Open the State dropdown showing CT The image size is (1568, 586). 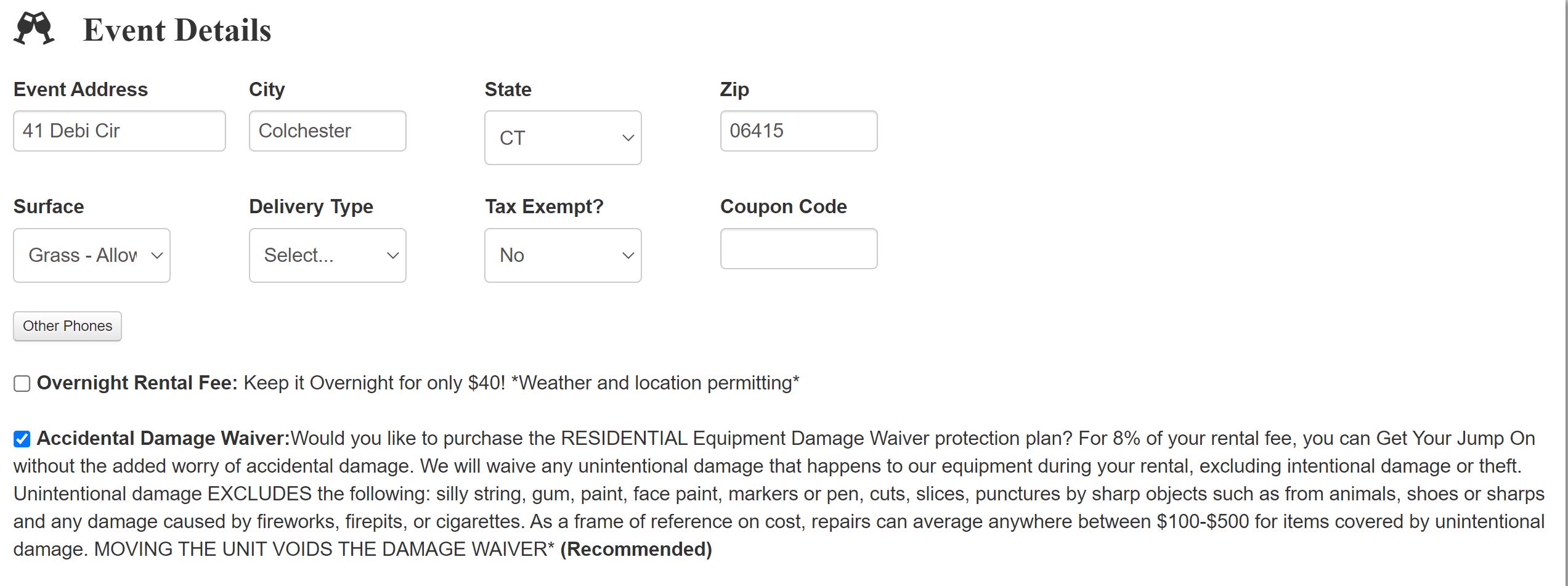[563, 137]
